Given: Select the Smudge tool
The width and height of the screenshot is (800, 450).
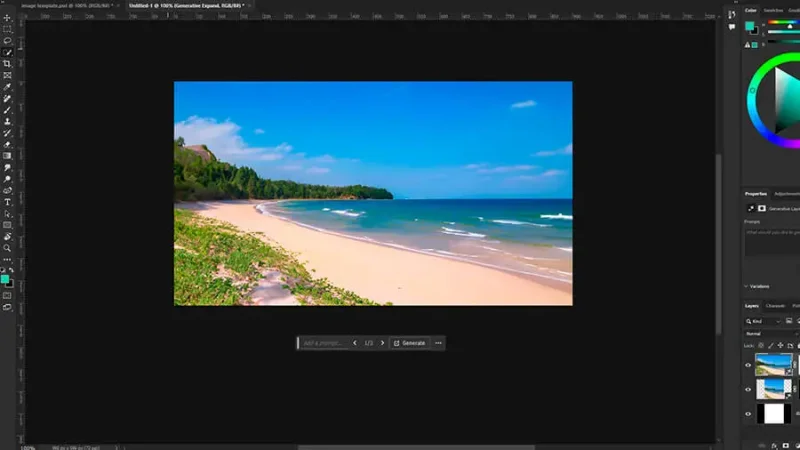Looking at the screenshot, I should (7, 168).
